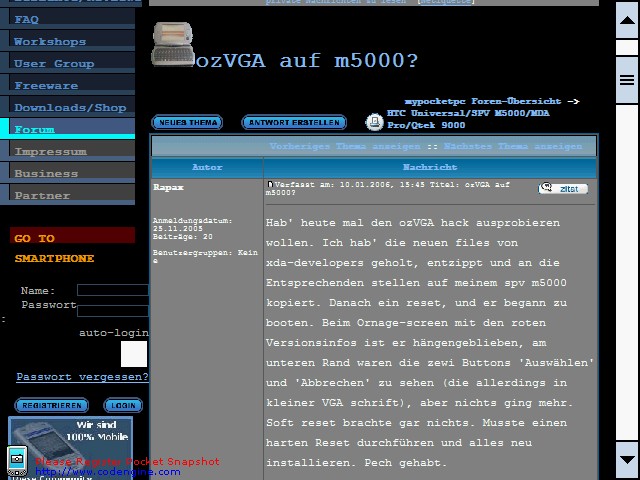This screenshot has width=640, height=480.
Task: Click the LOGIN button
Action: pyautogui.click(x=123, y=405)
